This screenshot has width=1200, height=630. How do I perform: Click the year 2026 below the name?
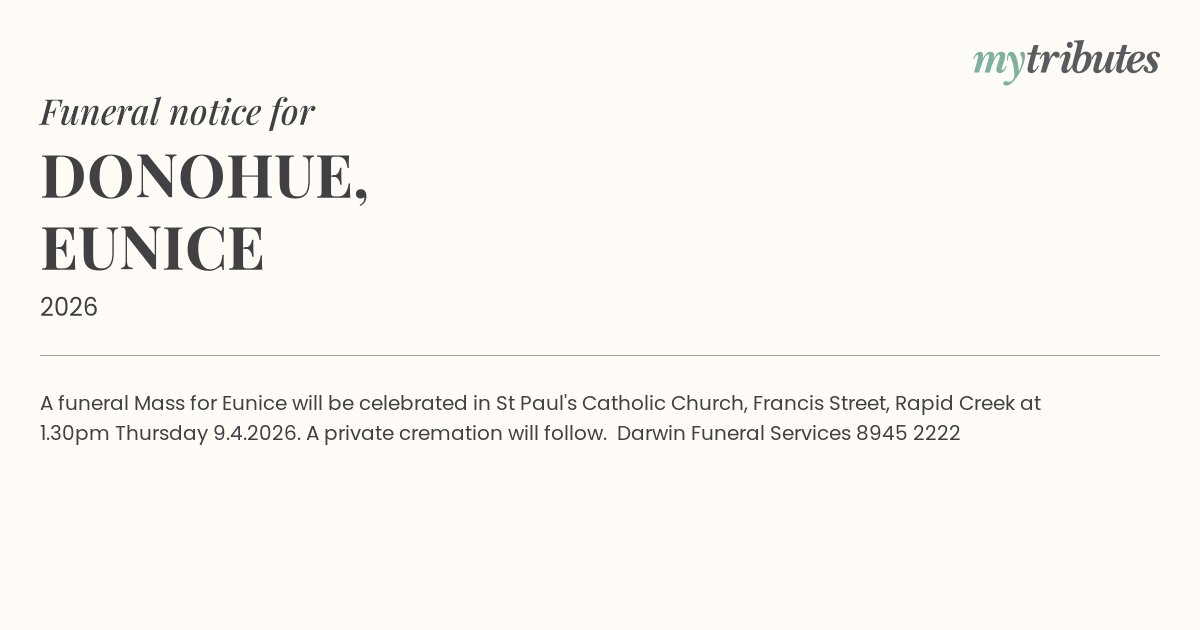coord(69,307)
